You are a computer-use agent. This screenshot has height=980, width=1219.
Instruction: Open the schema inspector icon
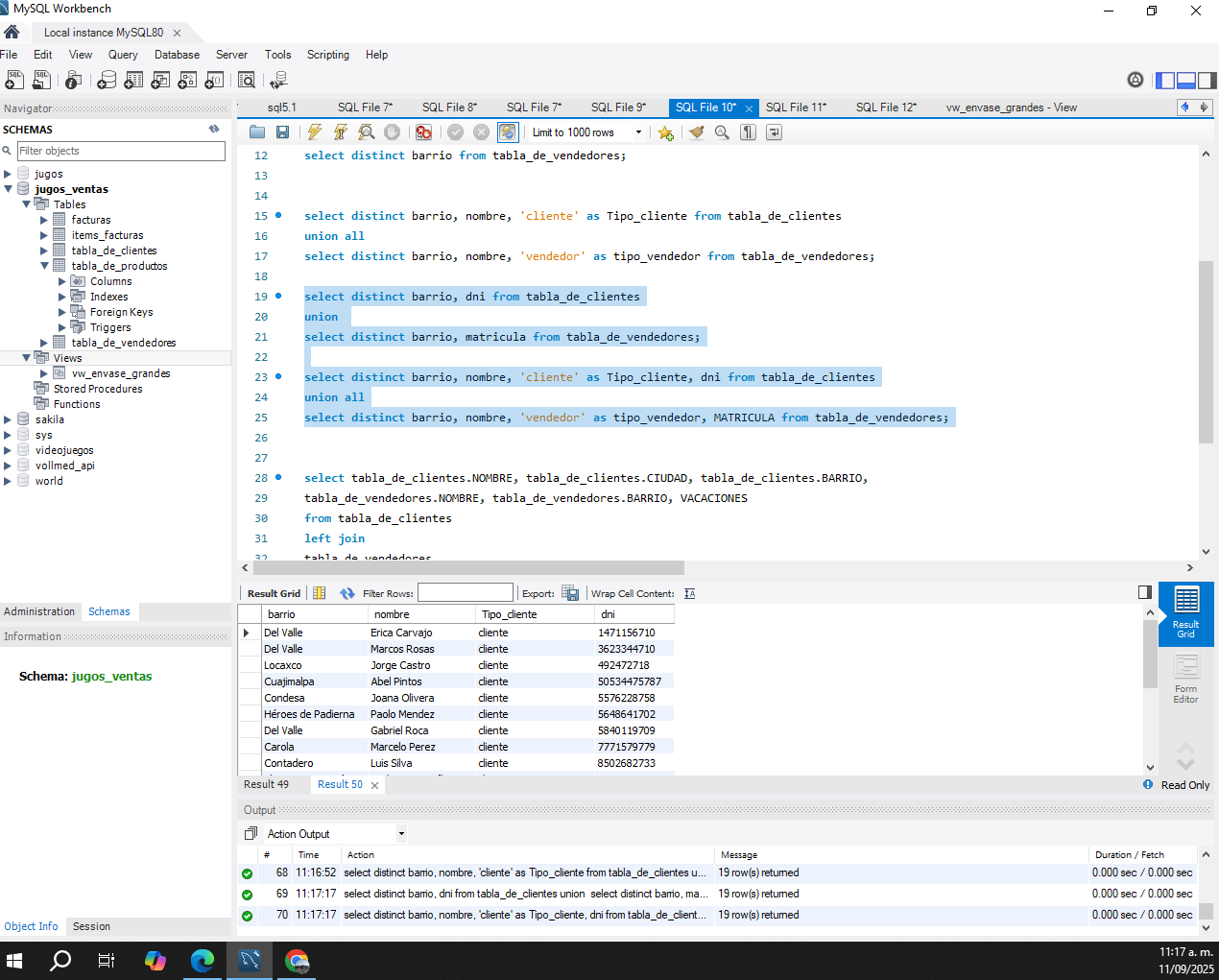coord(73,80)
